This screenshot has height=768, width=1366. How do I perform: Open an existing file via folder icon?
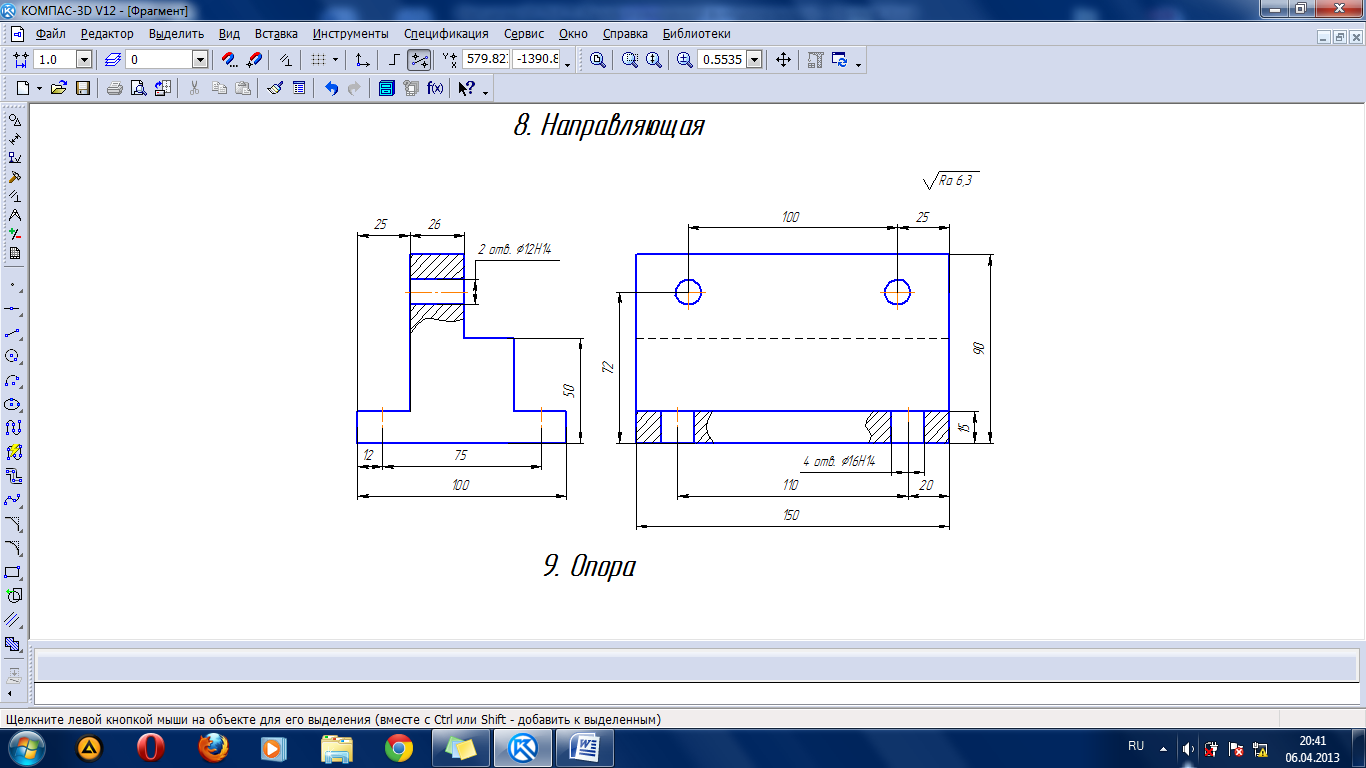pyautogui.click(x=58, y=88)
